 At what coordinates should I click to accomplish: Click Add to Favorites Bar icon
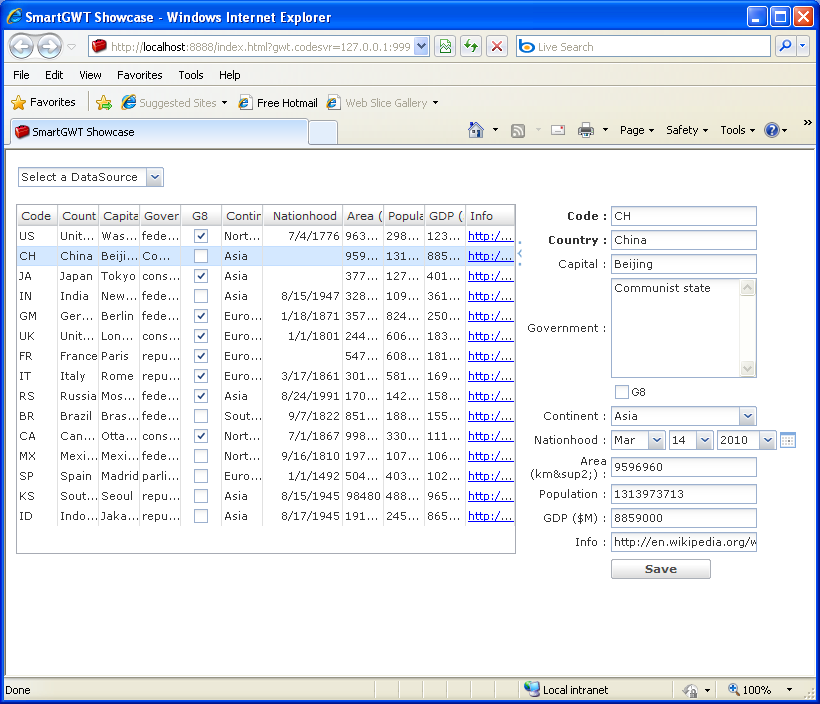click(104, 103)
